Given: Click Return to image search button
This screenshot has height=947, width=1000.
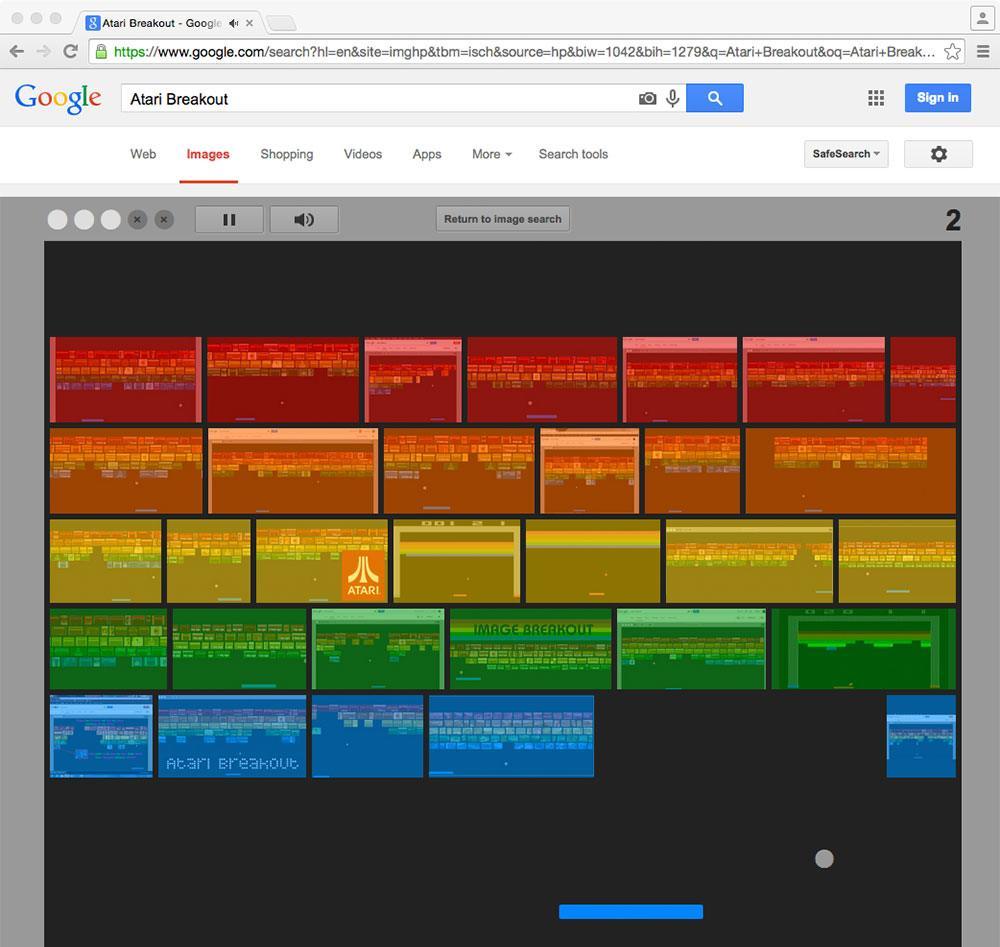Looking at the screenshot, I should 503,219.
